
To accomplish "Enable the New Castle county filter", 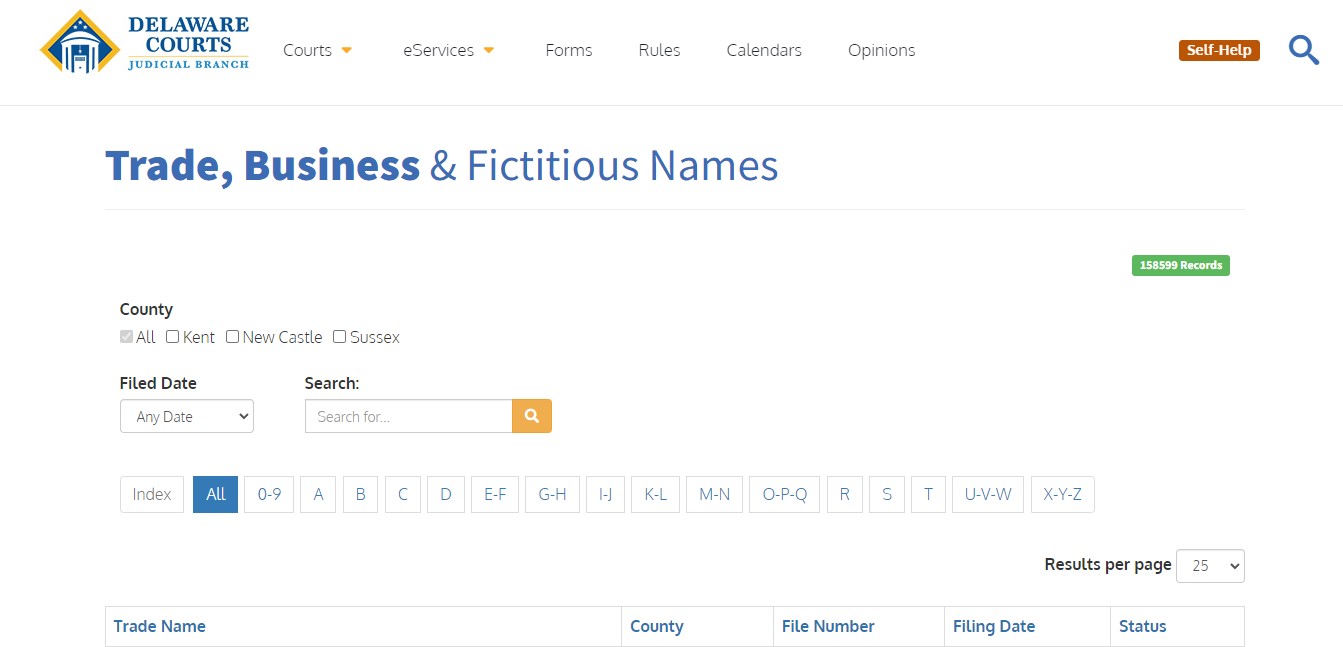I will click(232, 337).
